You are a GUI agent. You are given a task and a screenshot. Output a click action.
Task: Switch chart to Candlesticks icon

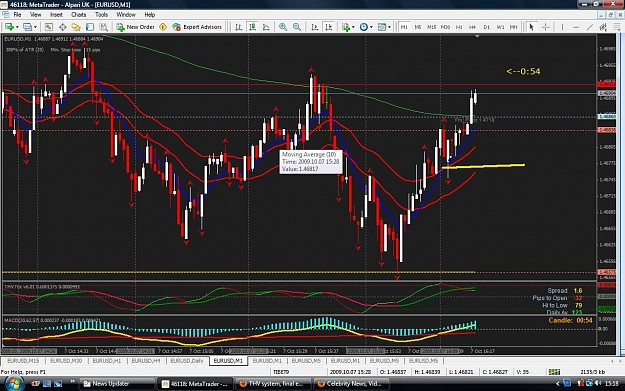[252, 27]
